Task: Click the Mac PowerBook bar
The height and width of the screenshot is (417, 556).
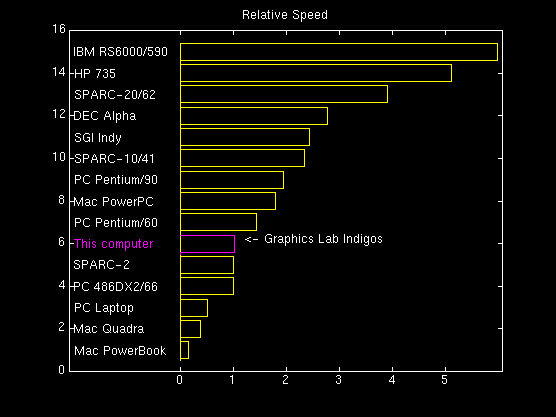Action: point(184,350)
